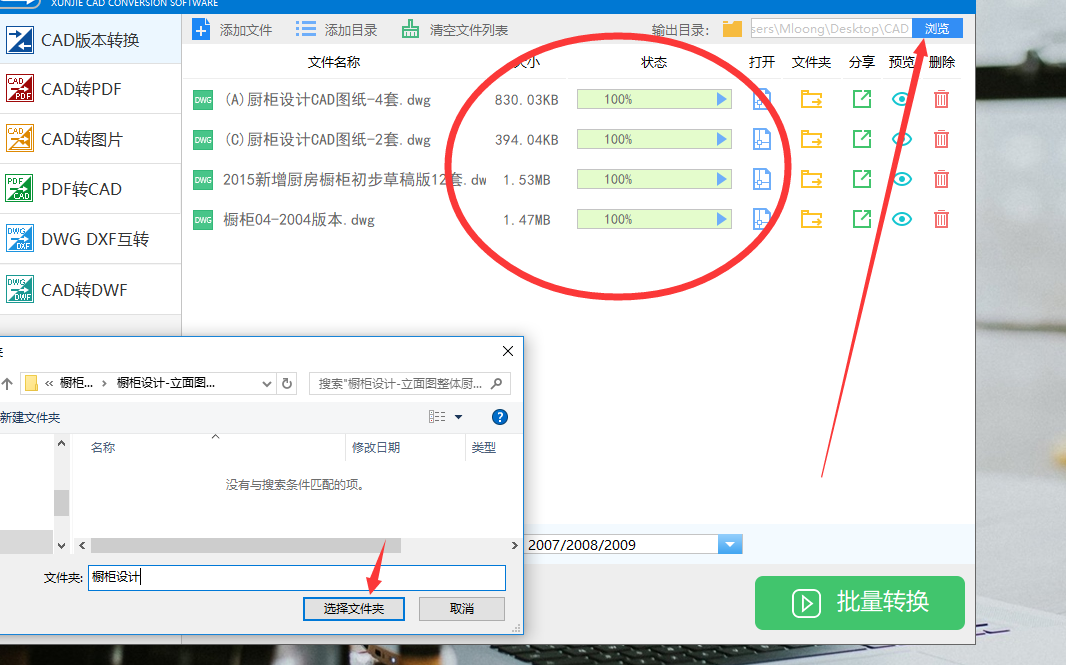Click navigation pane scrollbar down arrow
Image resolution: width=1066 pixels, height=665 pixels.
[x=61, y=545]
